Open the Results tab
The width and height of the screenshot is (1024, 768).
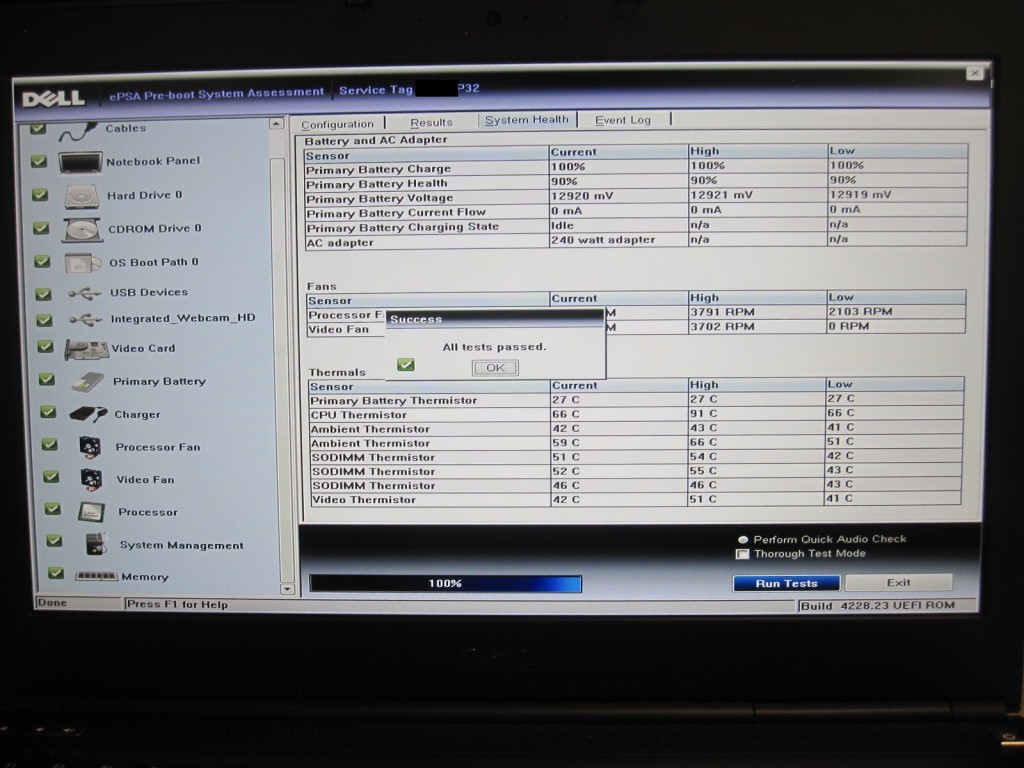(x=431, y=122)
